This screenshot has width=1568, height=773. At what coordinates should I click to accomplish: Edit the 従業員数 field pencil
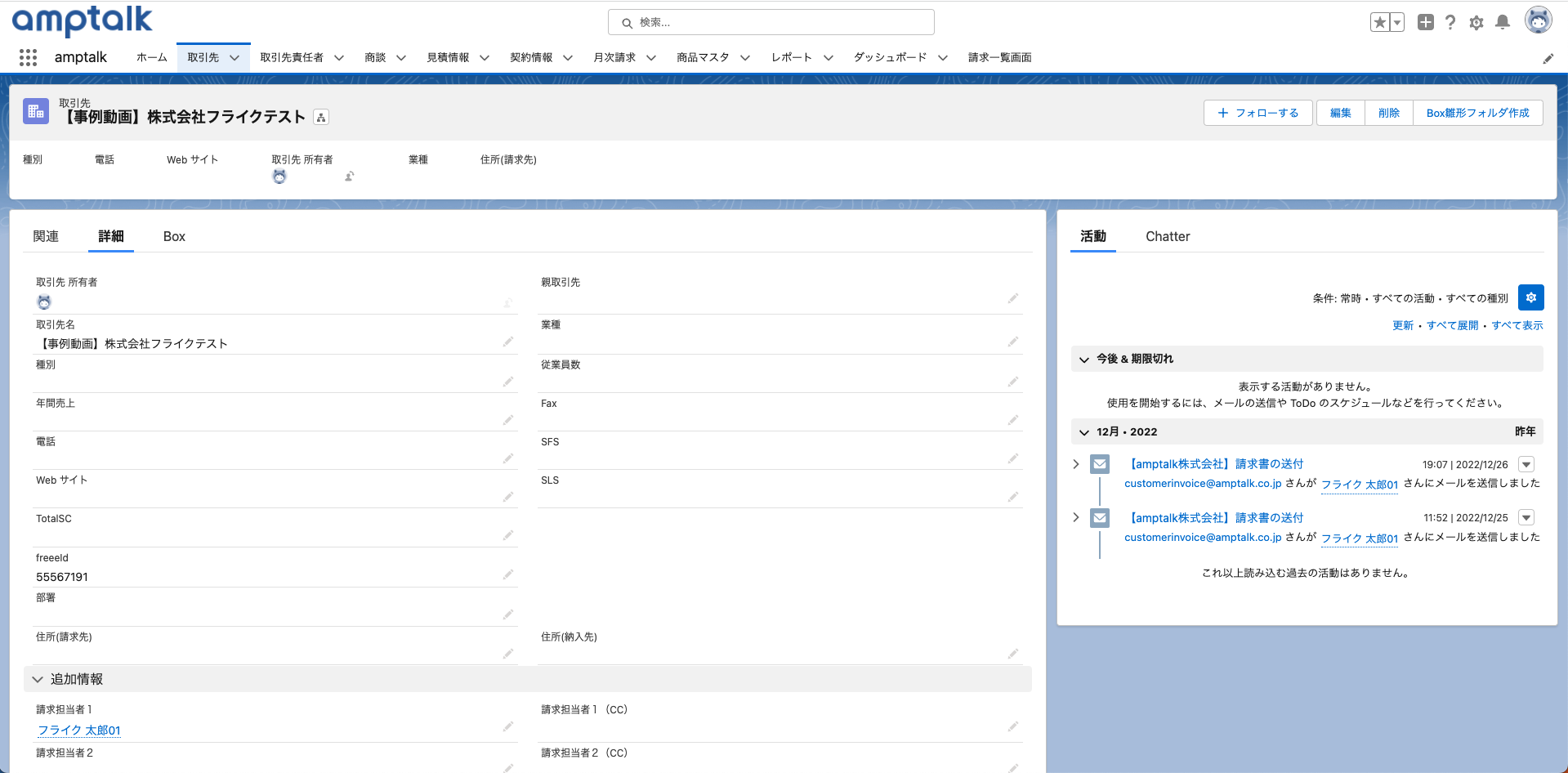(x=1013, y=382)
